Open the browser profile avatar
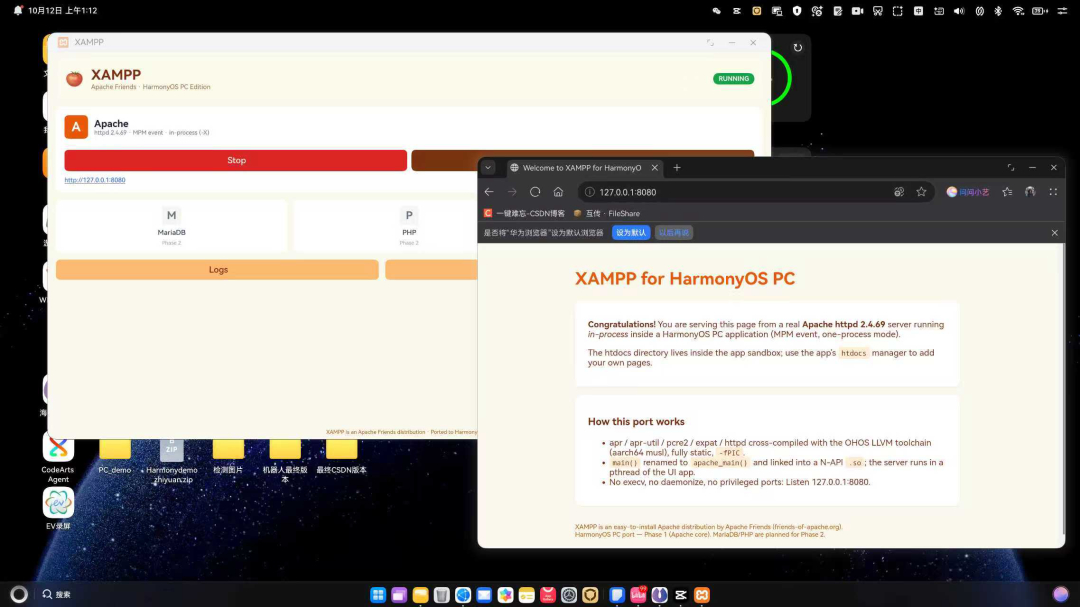 pyautogui.click(x=1030, y=192)
